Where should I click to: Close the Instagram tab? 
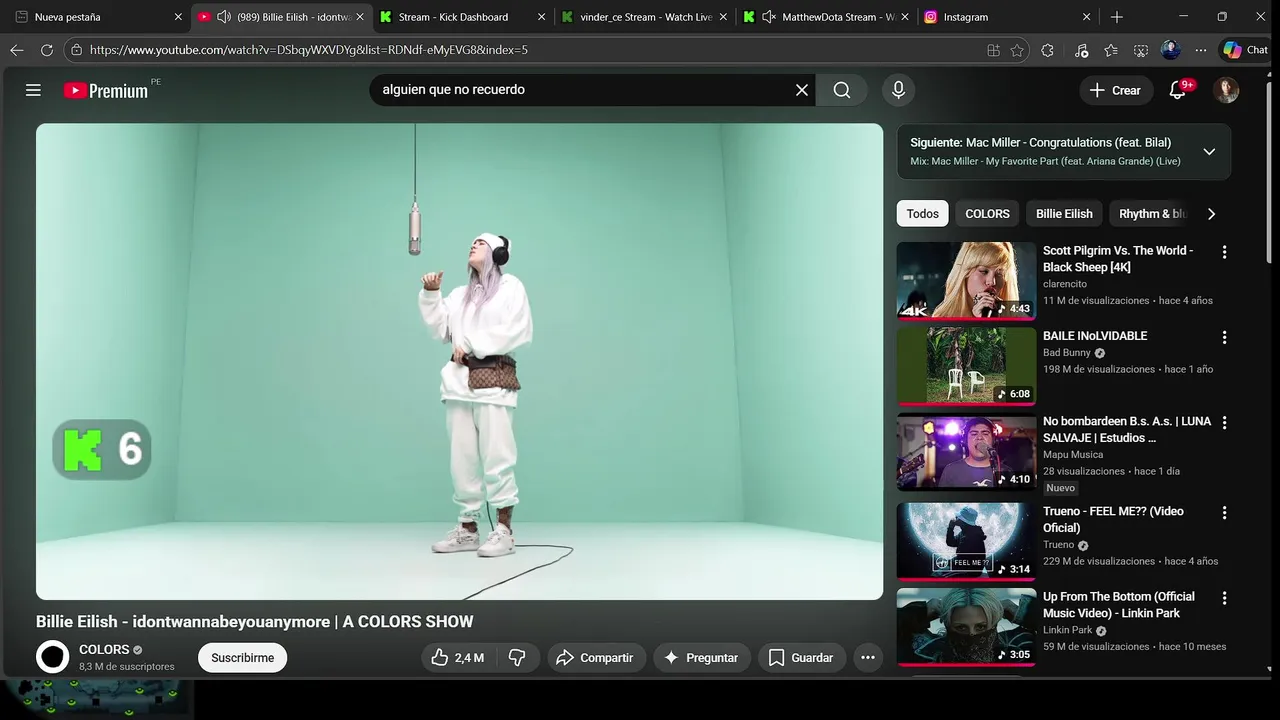pyautogui.click(x=1087, y=17)
